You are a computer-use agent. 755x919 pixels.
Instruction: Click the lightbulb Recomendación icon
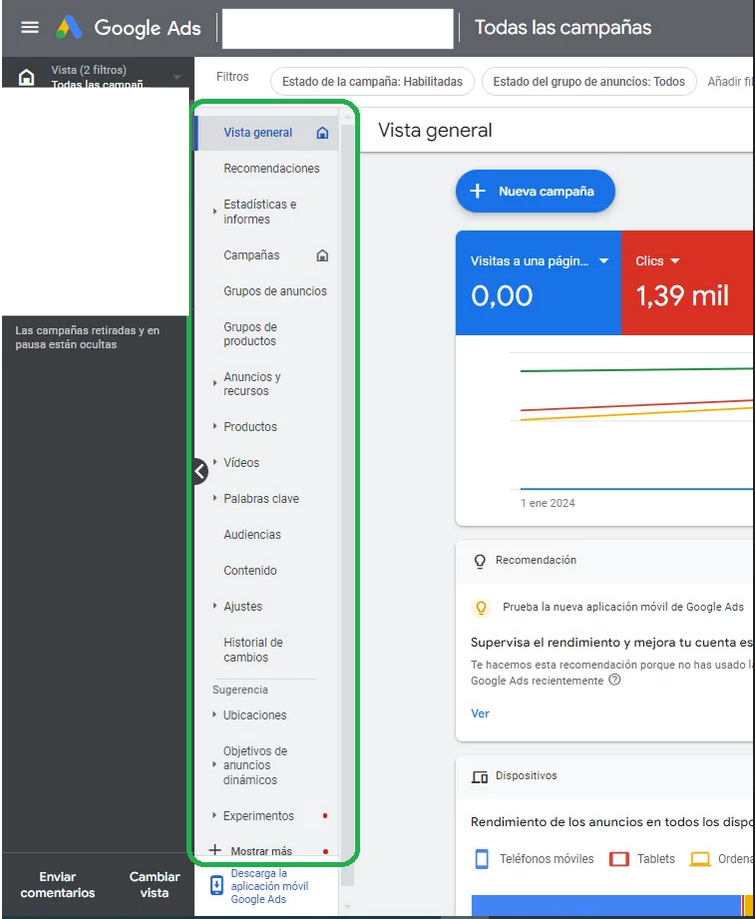(x=480, y=561)
